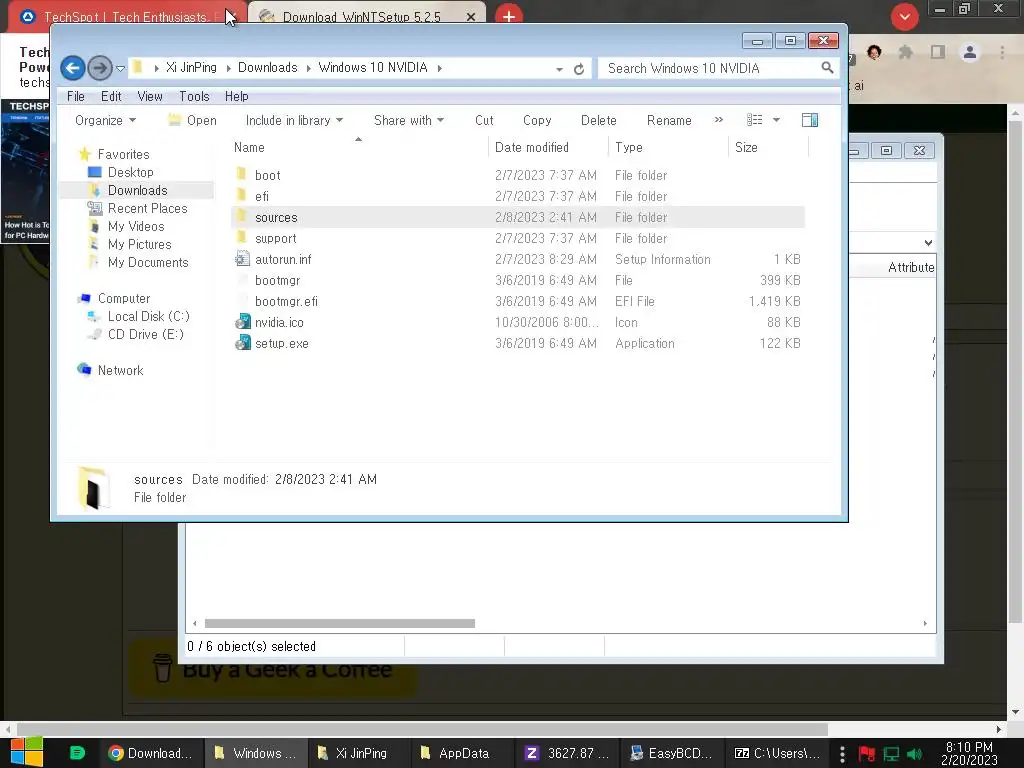
Task: Select the setup.exe application icon
Action: (x=242, y=343)
